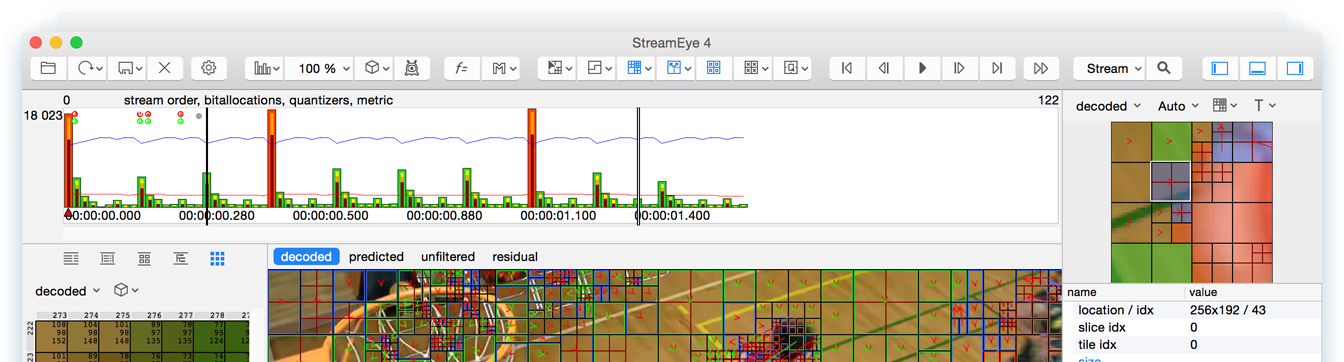Open the decoded dropdown in the right panel
The width and height of the screenshot is (1344, 362).
tap(1108, 106)
